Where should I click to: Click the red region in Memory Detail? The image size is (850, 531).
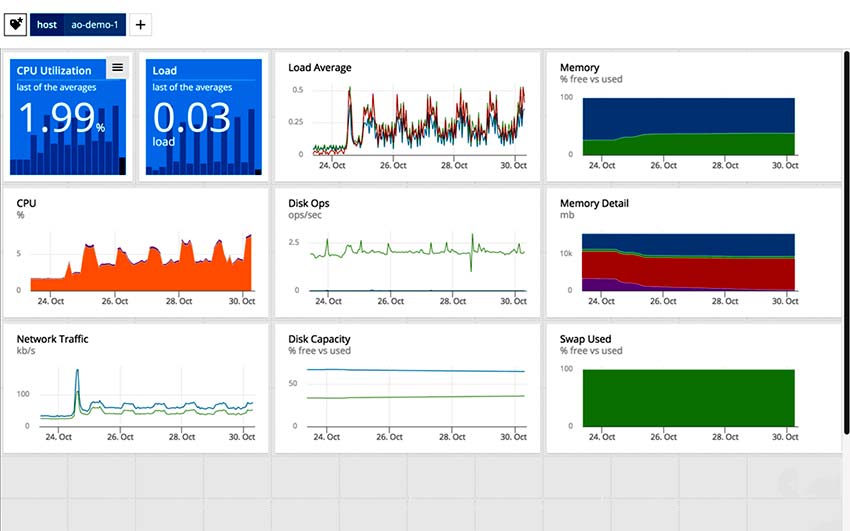coord(700,270)
